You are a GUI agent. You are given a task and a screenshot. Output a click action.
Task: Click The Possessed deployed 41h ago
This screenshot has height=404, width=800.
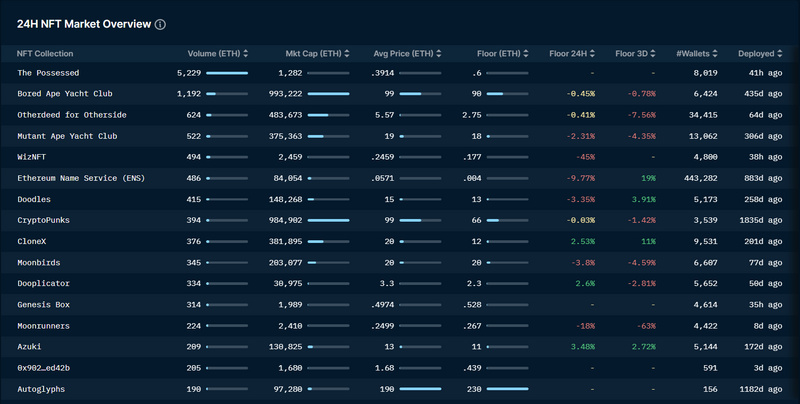(765, 73)
